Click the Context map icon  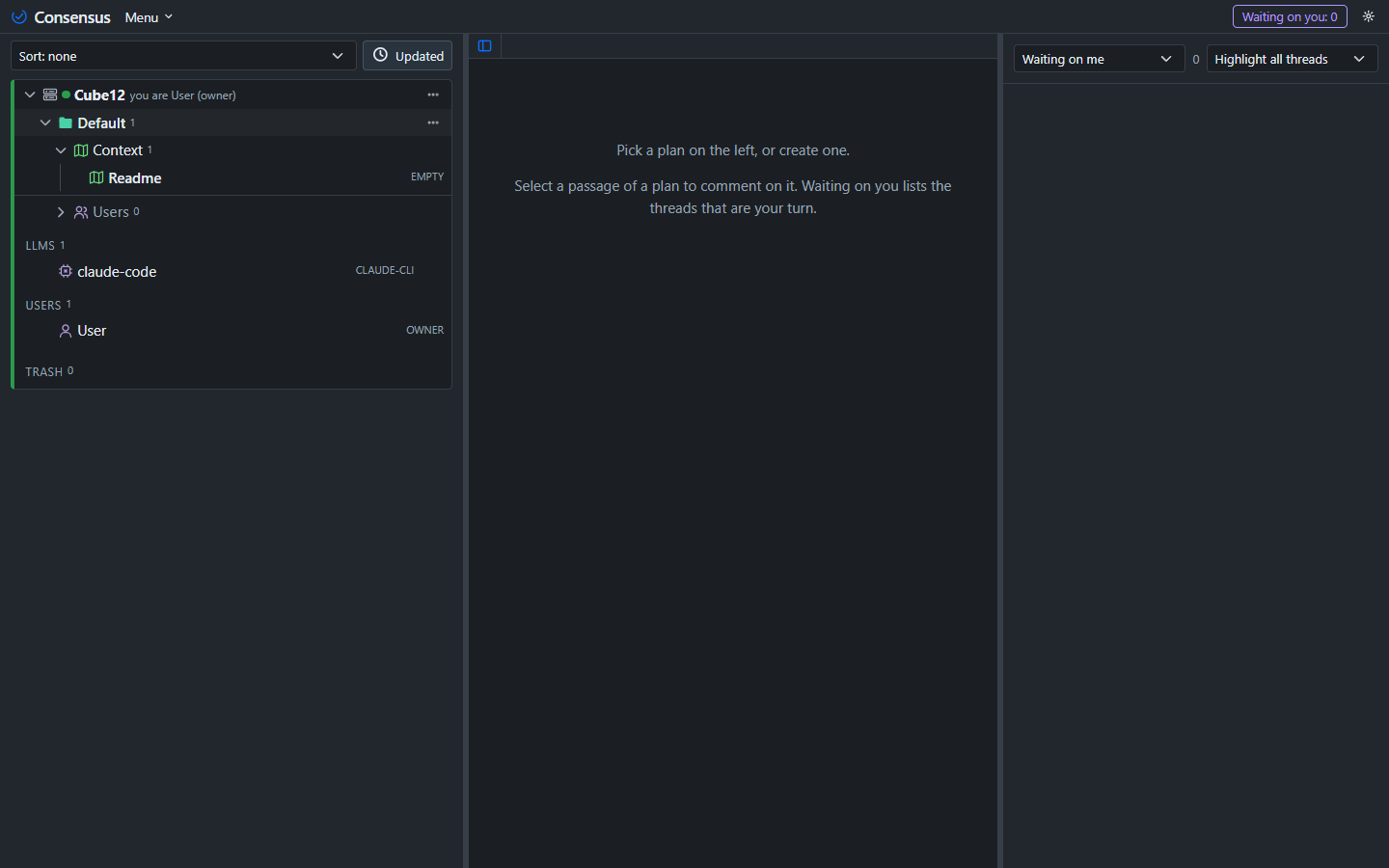click(x=81, y=150)
